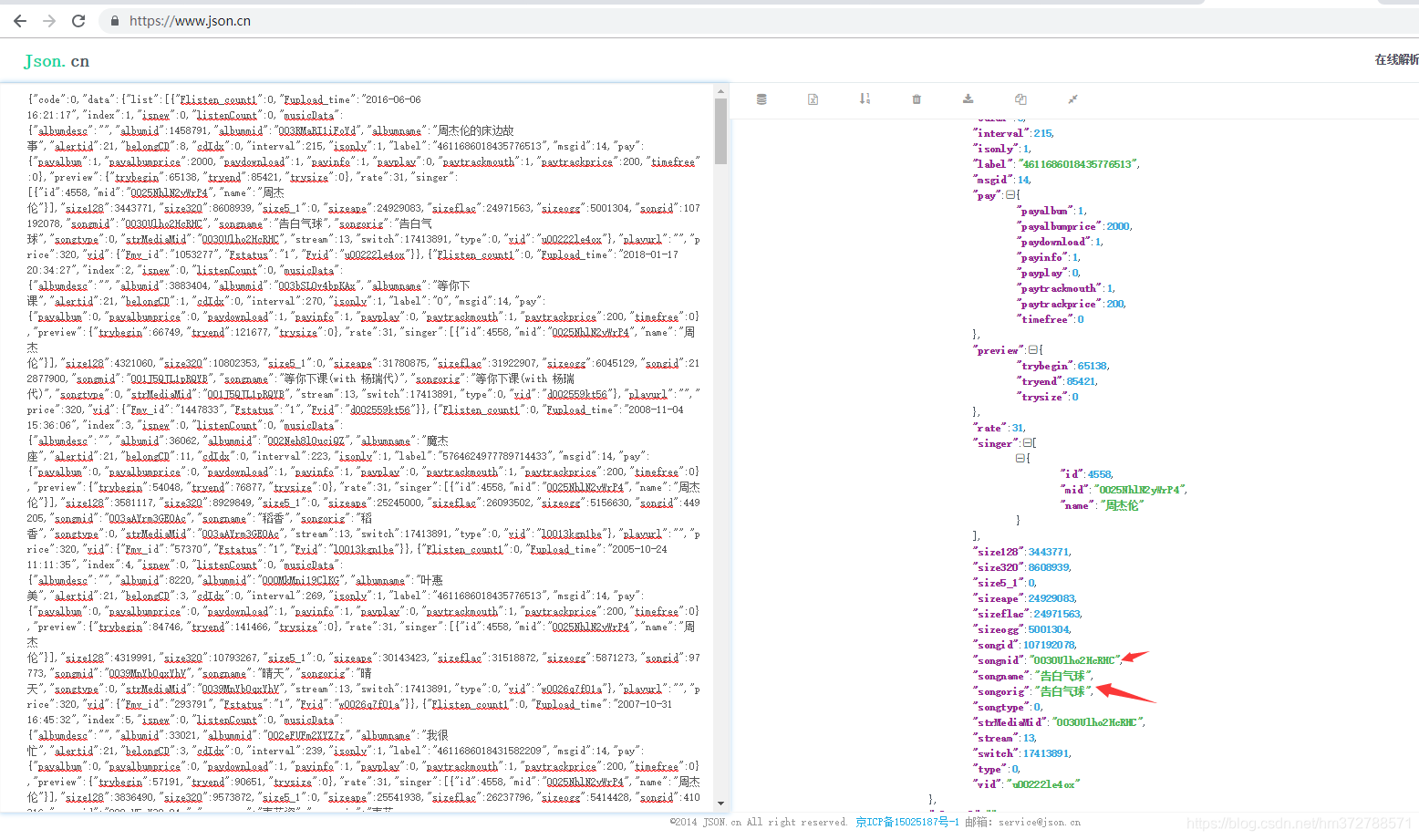Click the songorig value "告白气球"
The image size is (1419, 840).
(x=1062, y=691)
